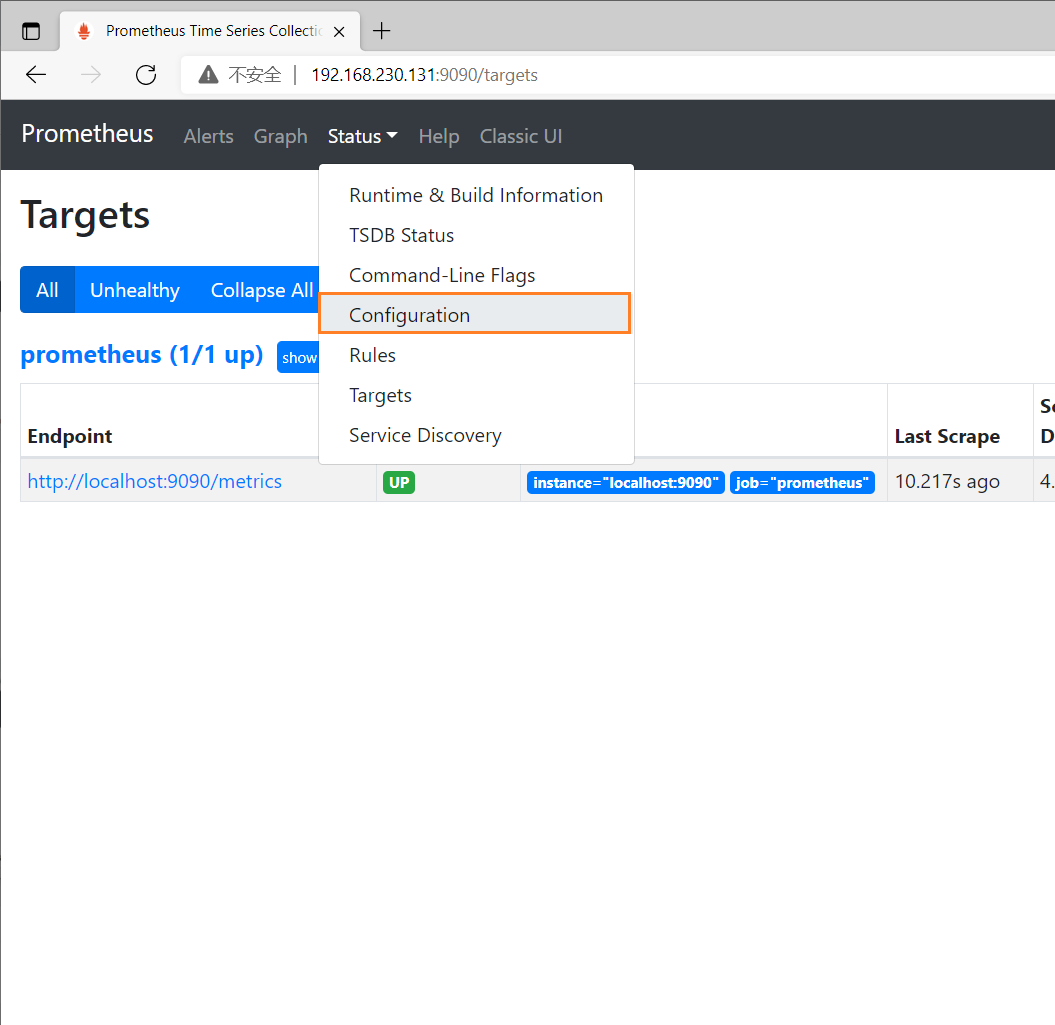
Task: Open the Help link
Action: point(439,136)
